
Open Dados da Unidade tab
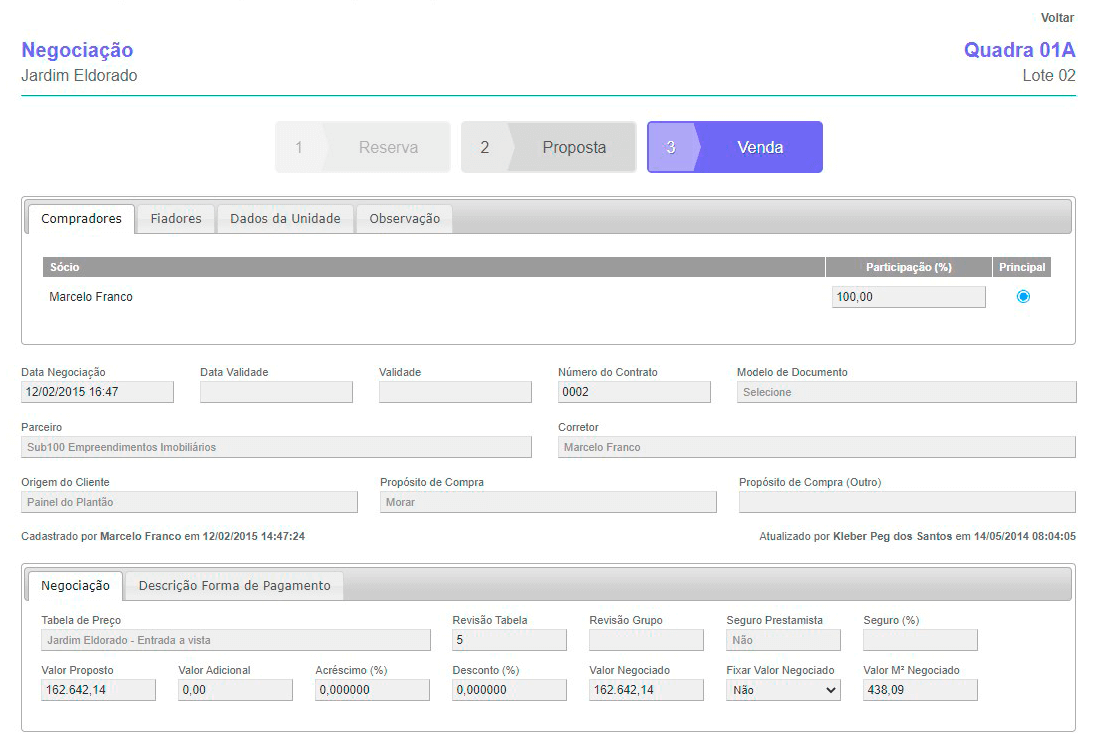tap(285, 218)
